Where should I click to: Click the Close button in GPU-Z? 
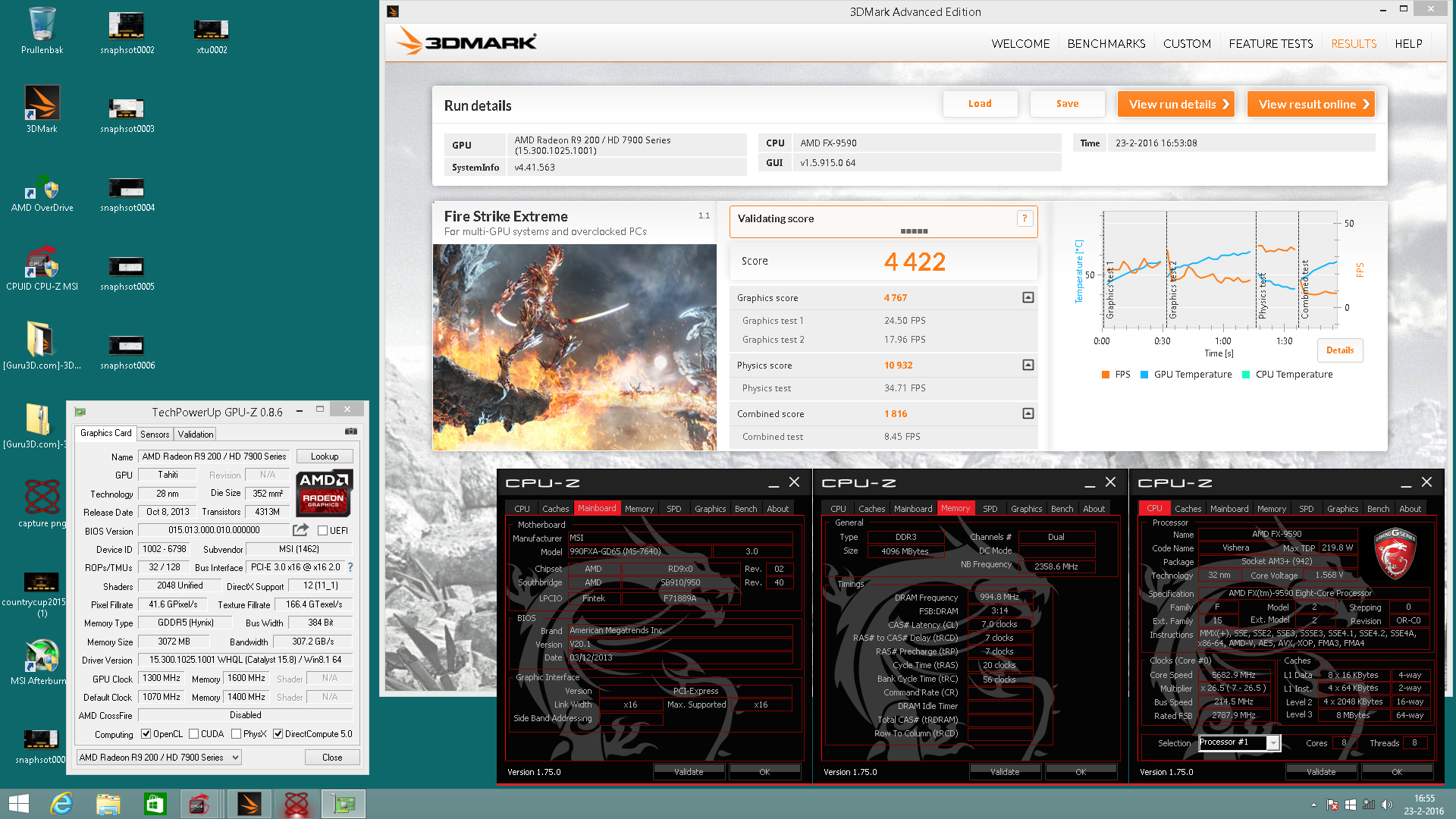pos(332,758)
